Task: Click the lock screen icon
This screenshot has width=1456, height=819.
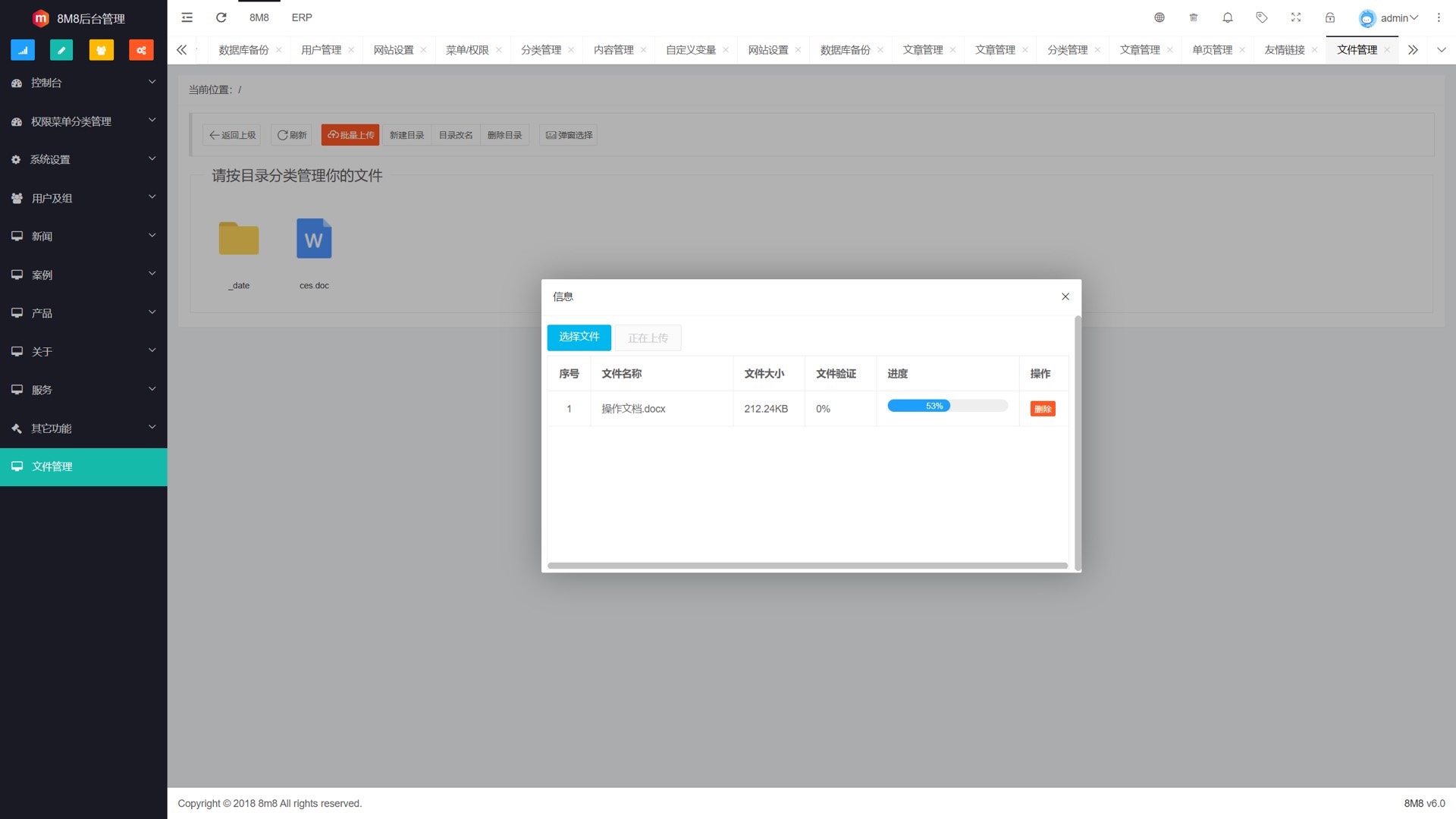Action: pyautogui.click(x=1330, y=17)
